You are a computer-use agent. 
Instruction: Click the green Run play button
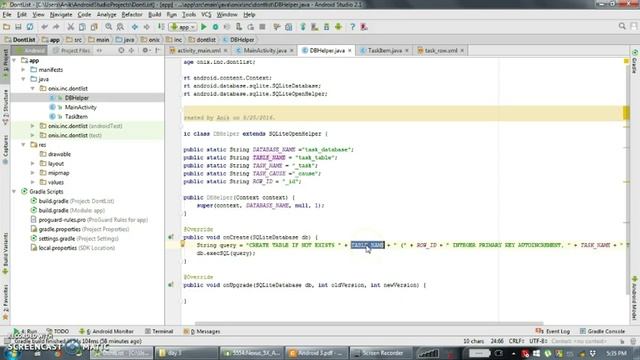click(204, 27)
